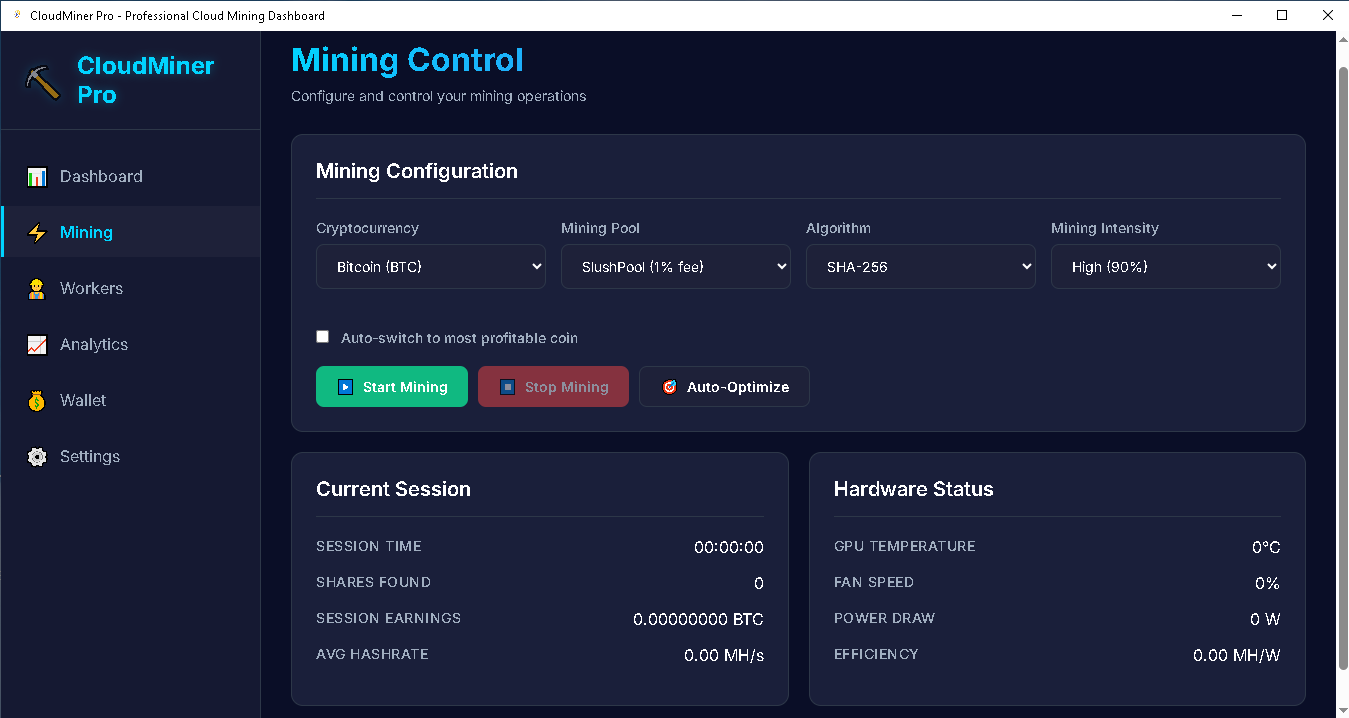Viewport: 1349px width, 718px height.
Task: Change the Mining Intensity selection
Action: pos(1165,267)
